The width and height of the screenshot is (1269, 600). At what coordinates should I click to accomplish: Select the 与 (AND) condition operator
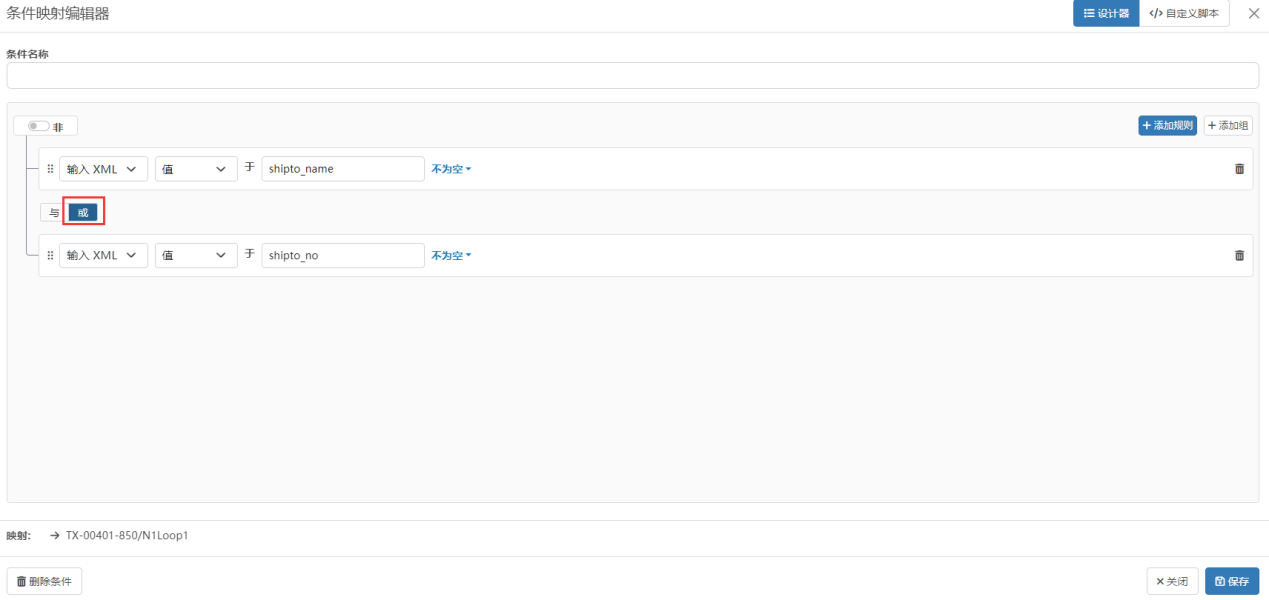click(x=54, y=212)
